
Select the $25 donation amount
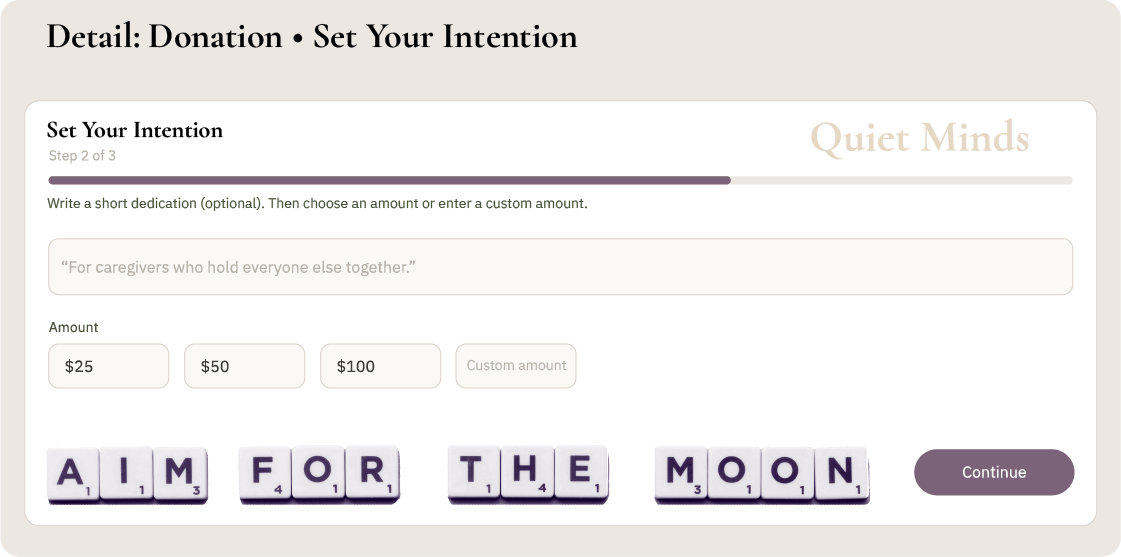[x=108, y=366]
